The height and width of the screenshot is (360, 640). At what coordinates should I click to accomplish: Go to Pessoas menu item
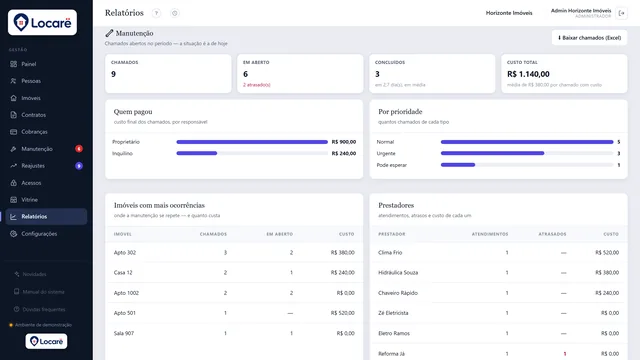(46, 81)
